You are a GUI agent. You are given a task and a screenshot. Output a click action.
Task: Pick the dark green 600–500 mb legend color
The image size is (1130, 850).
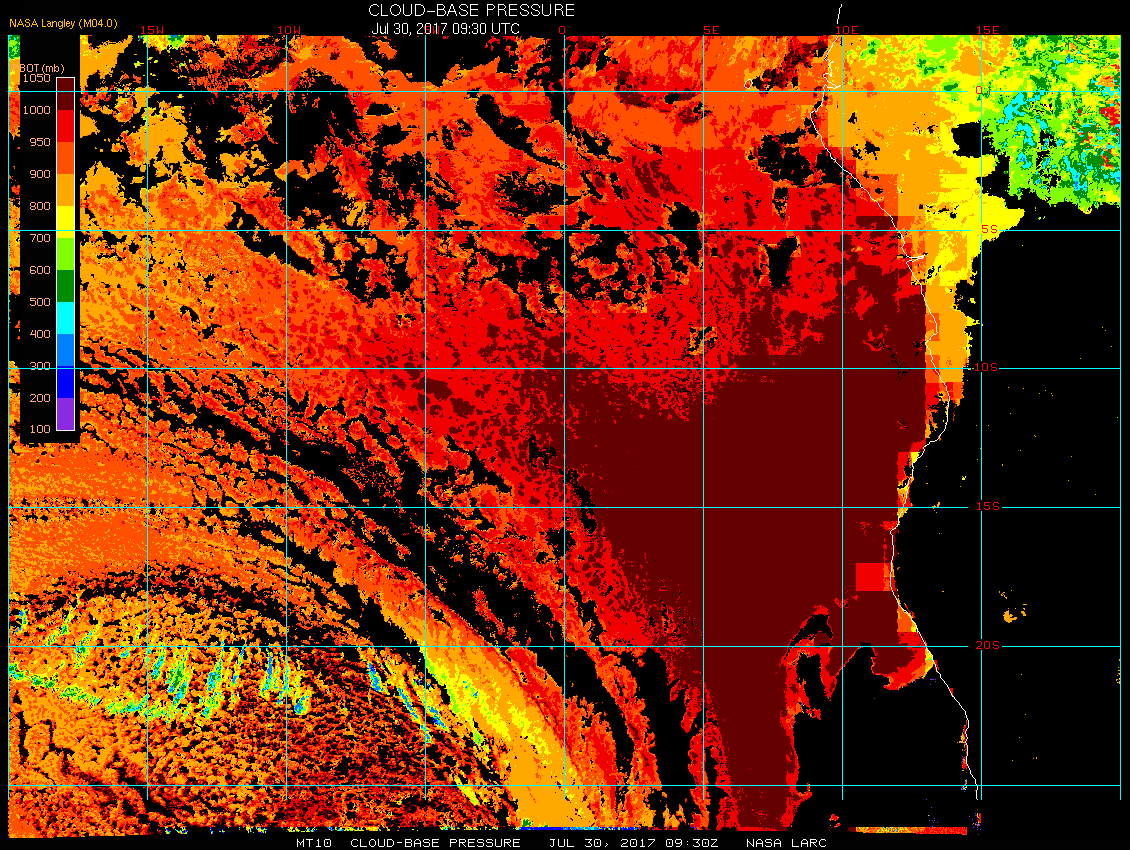click(x=66, y=286)
